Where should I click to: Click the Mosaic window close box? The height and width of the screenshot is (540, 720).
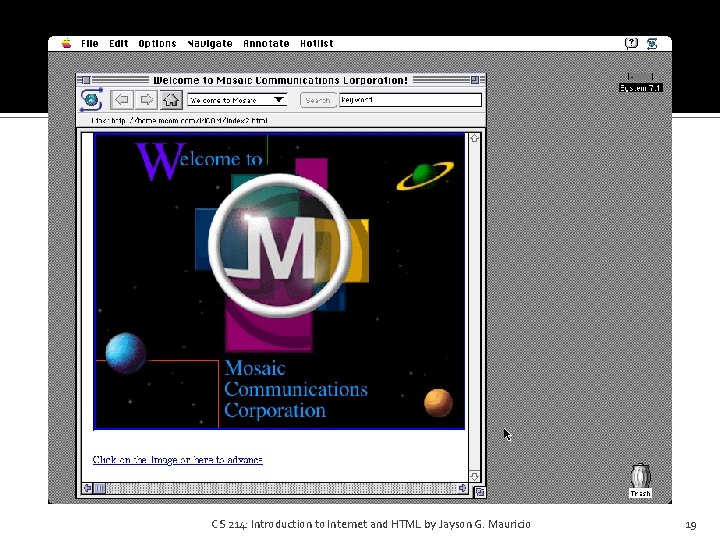coord(86,80)
